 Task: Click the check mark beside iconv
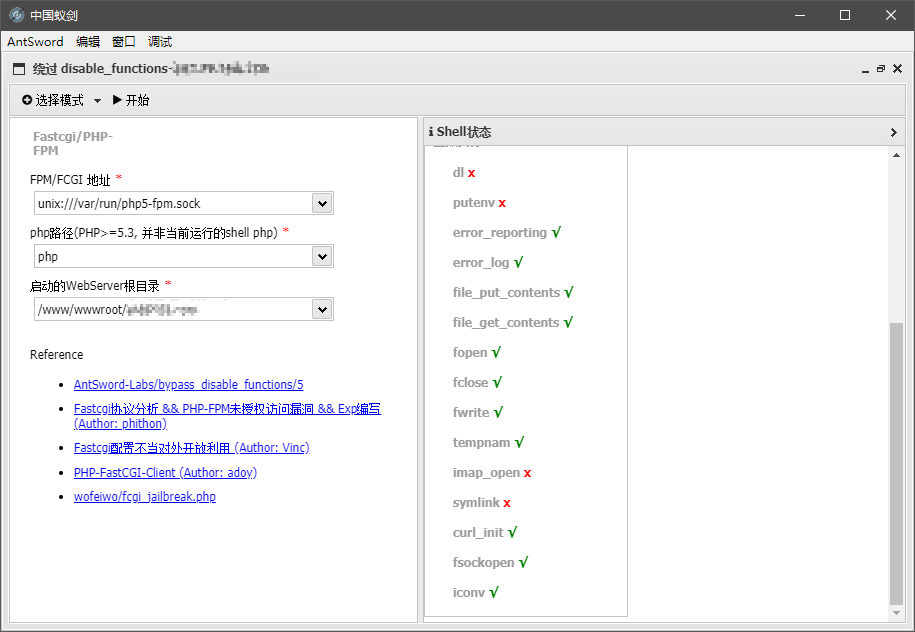(494, 592)
